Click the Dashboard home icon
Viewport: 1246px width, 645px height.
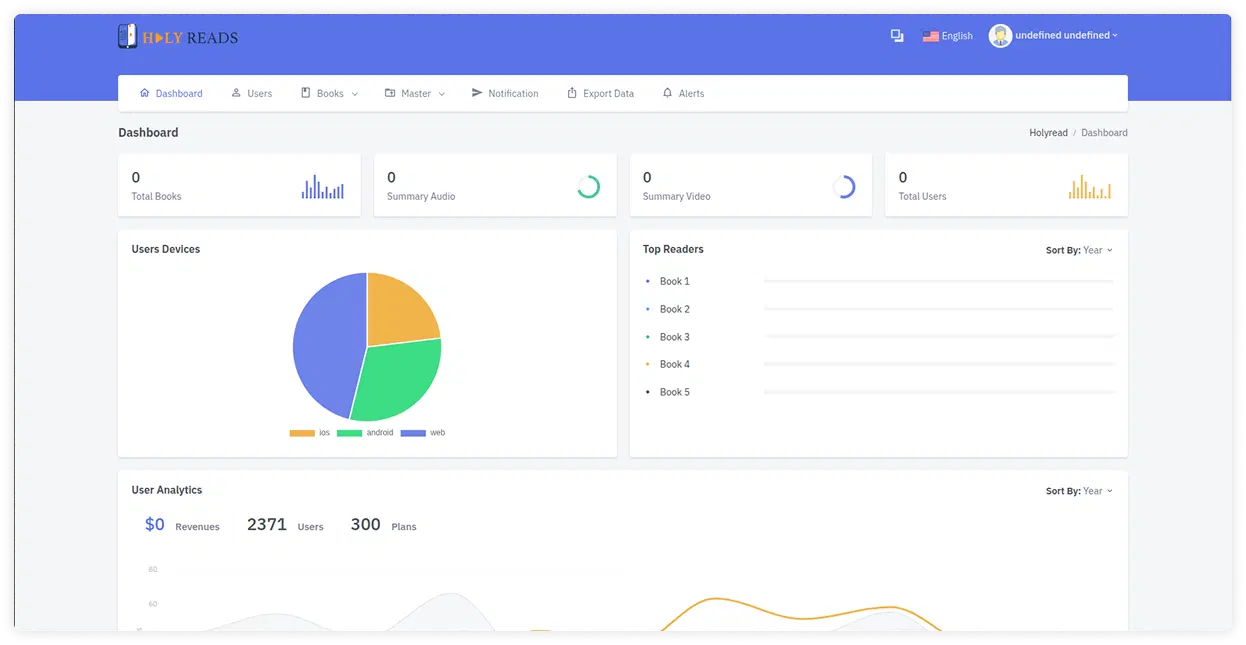click(x=145, y=93)
